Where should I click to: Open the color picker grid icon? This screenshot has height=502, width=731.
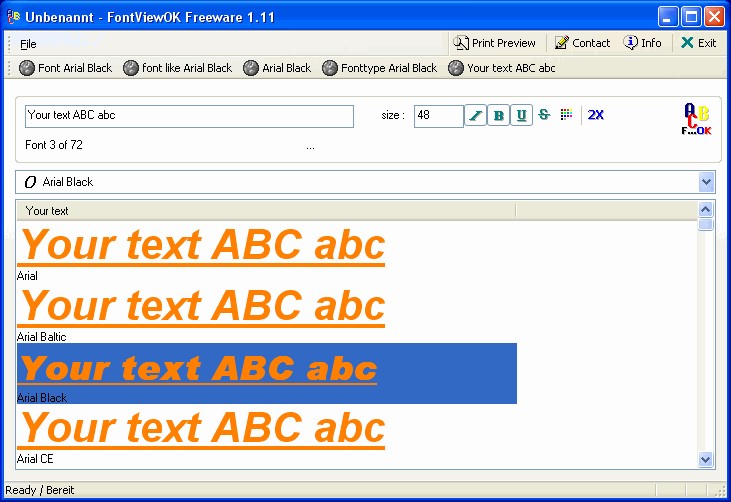pos(566,114)
